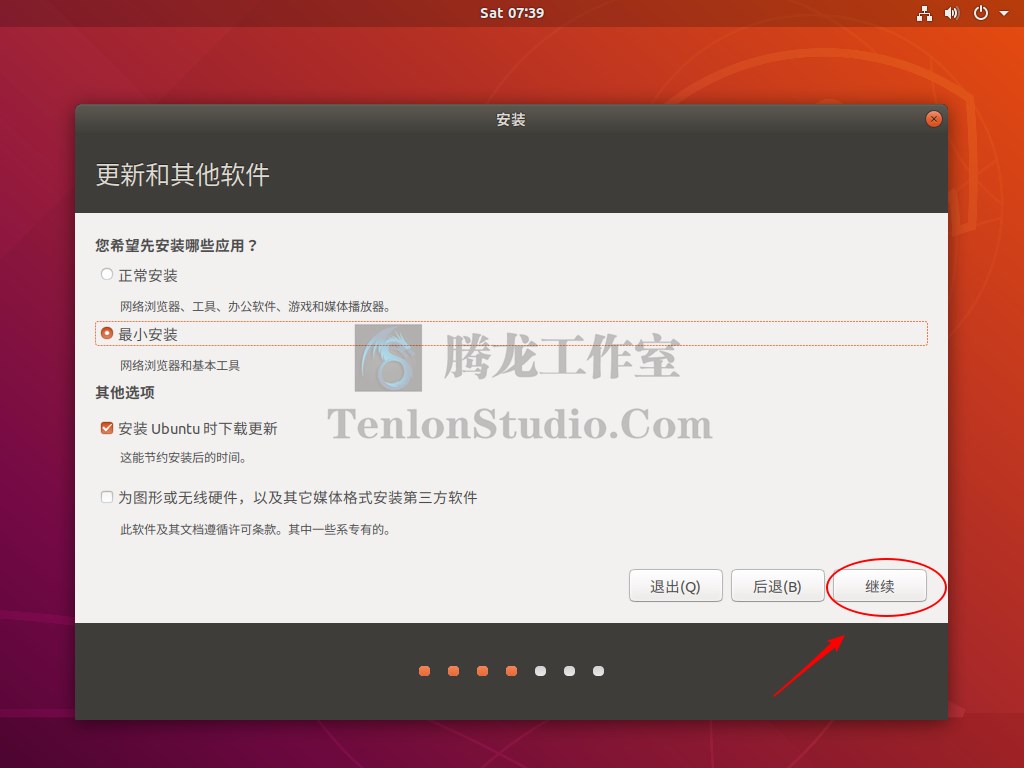Open the network status icon in top bar
This screenshot has height=768, width=1024.
click(924, 13)
